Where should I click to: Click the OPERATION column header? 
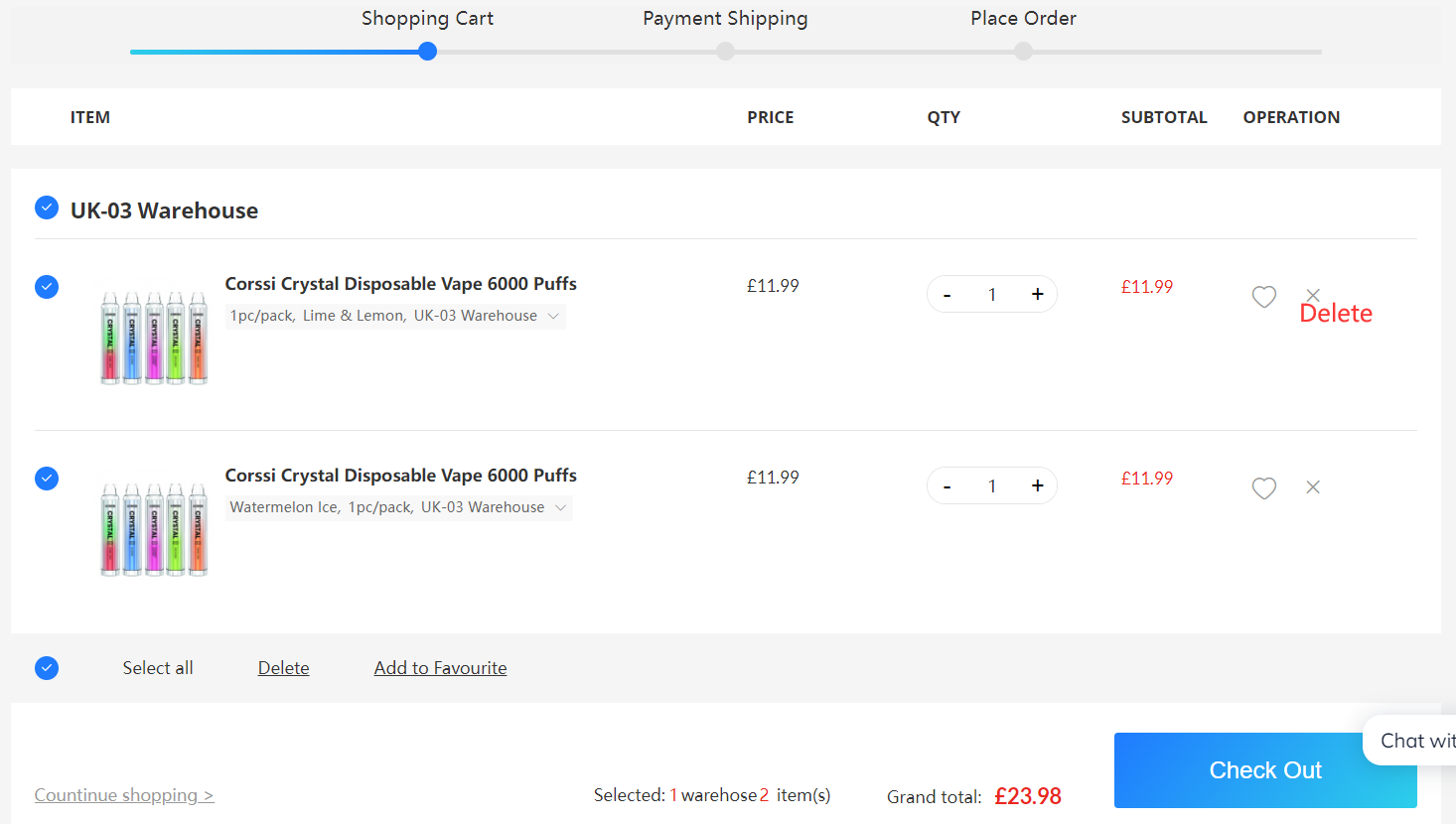click(1291, 117)
